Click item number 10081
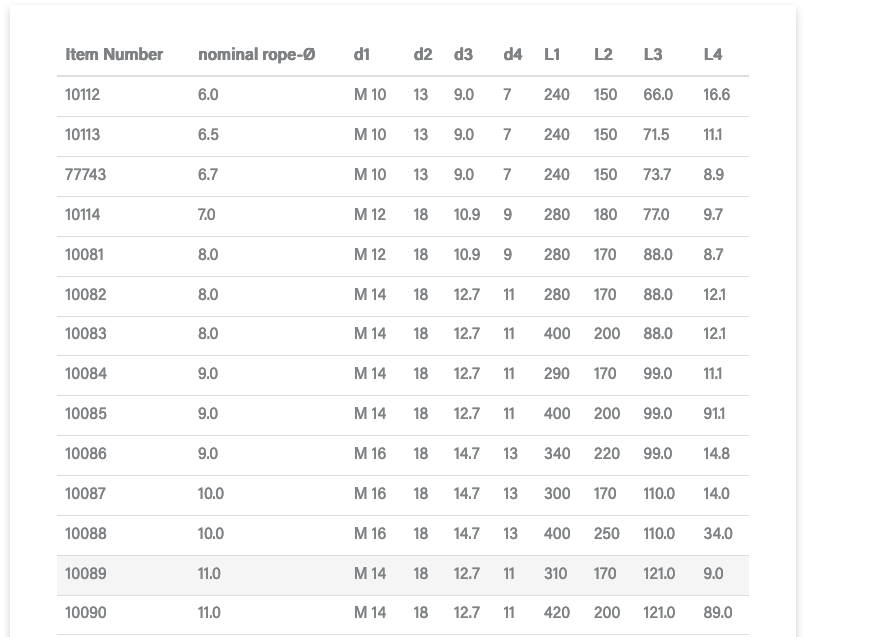Image resolution: width=874 pixels, height=637 pixels. 84,255
